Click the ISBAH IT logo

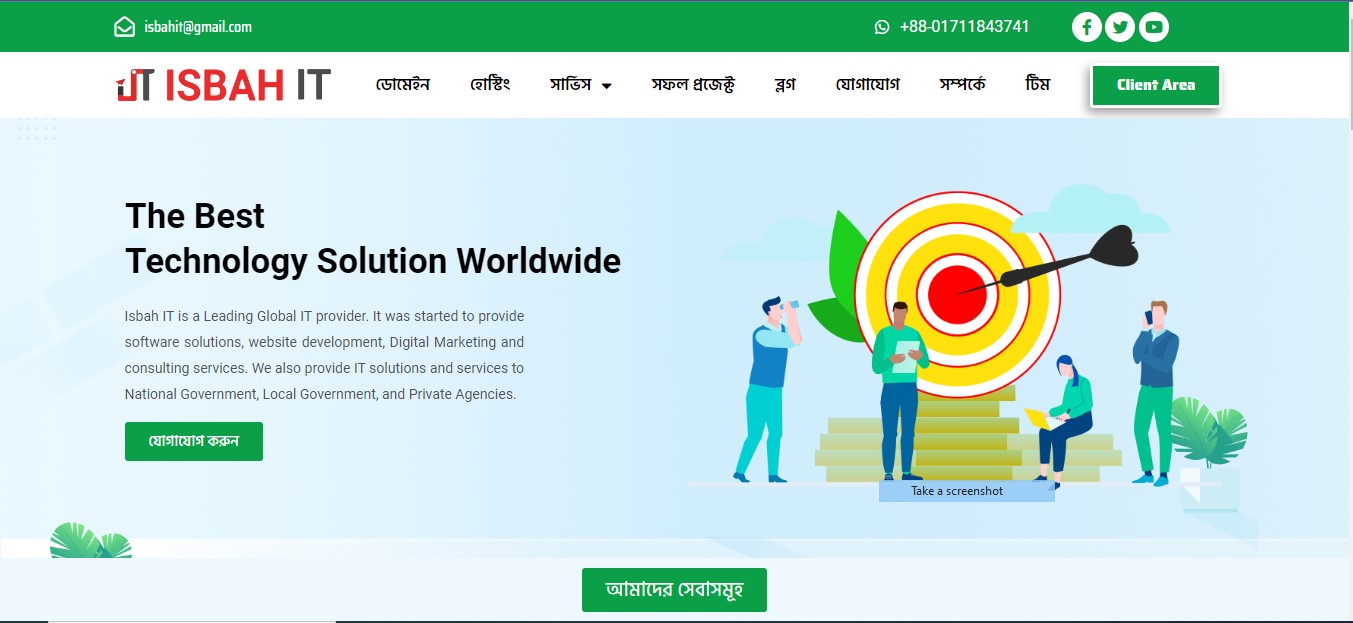click(x=222, y=85)
